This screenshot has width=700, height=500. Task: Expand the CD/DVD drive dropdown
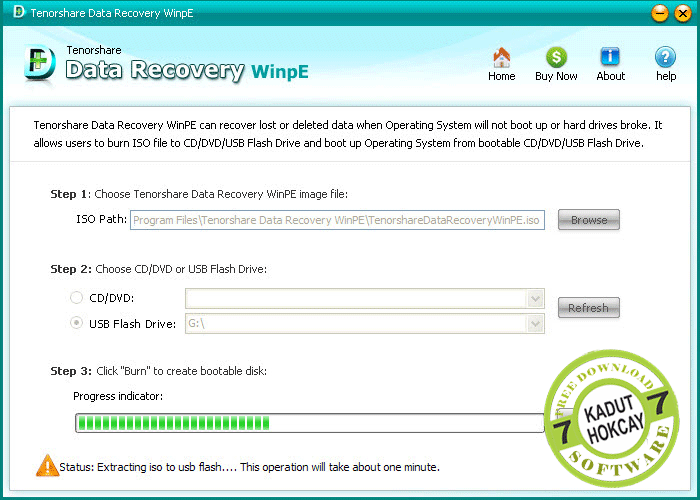(535, 298)
